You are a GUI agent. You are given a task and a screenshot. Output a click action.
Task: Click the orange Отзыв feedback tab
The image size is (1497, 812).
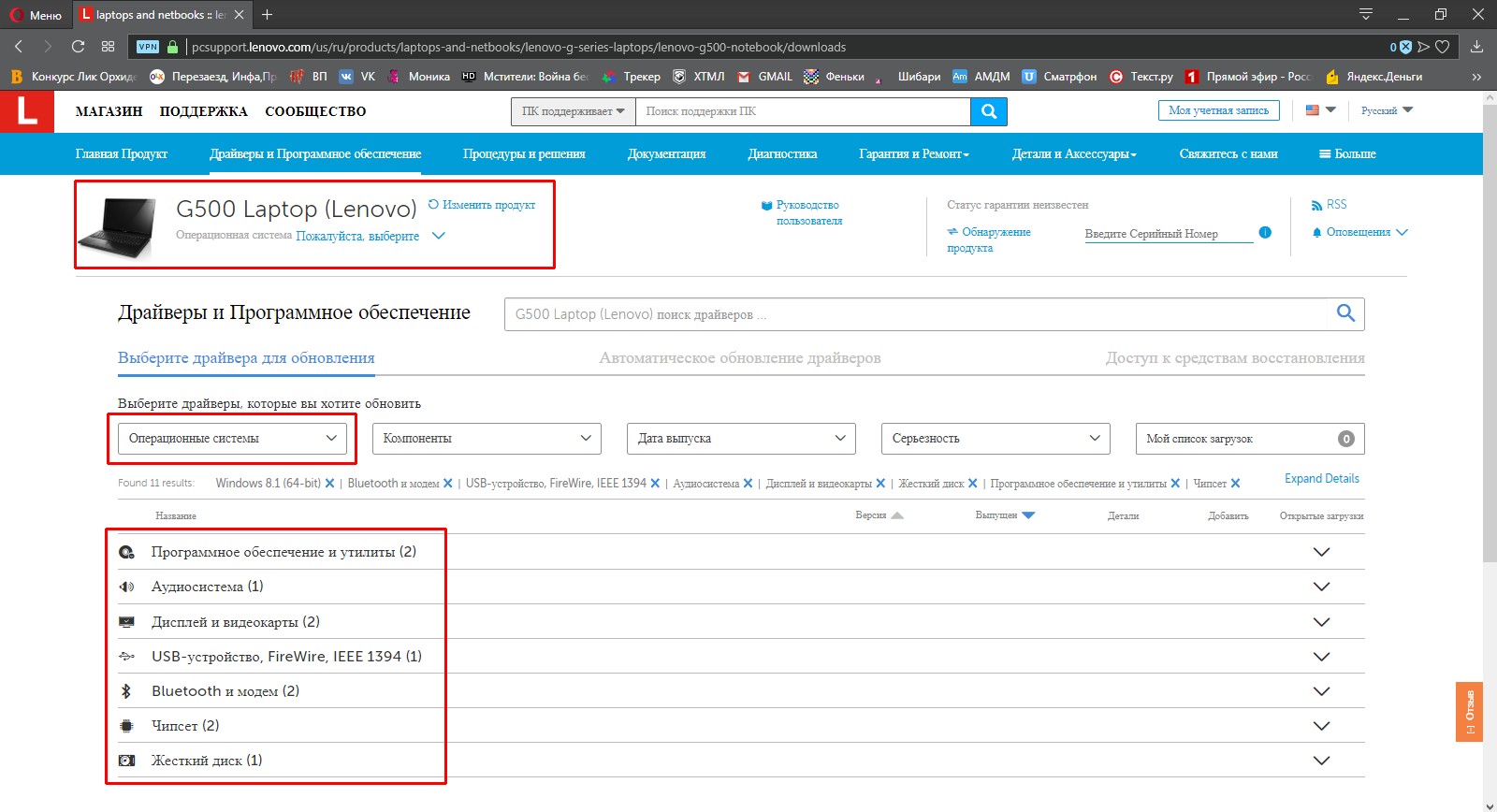point(1469,712)
